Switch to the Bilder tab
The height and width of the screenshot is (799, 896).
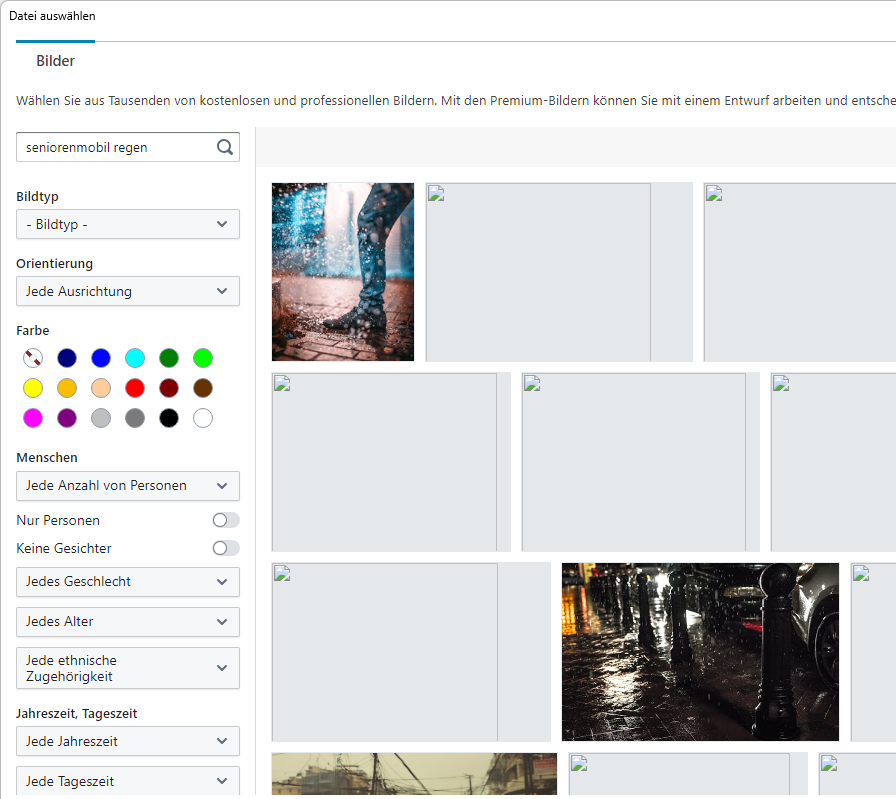pyautogui.click(x=56, y=61)
